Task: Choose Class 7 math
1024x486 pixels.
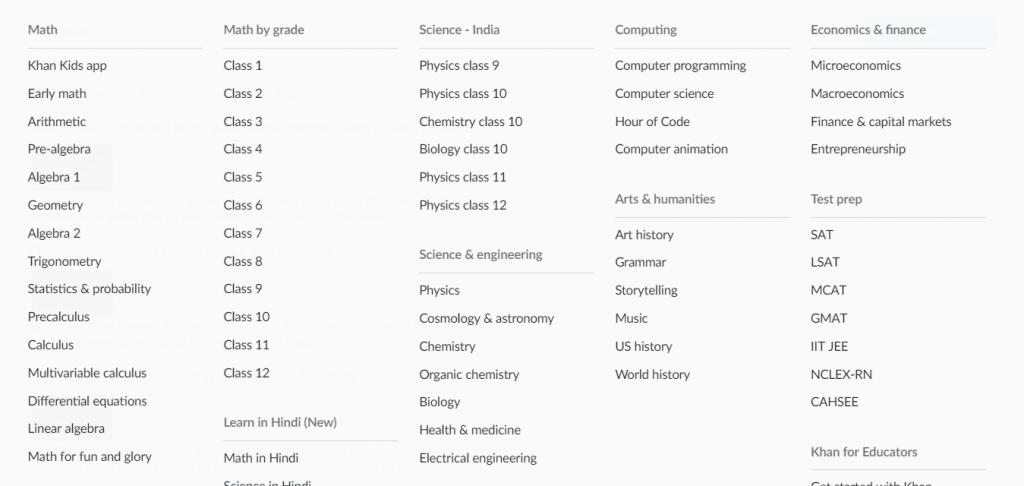Action: (x=243, y=233)
